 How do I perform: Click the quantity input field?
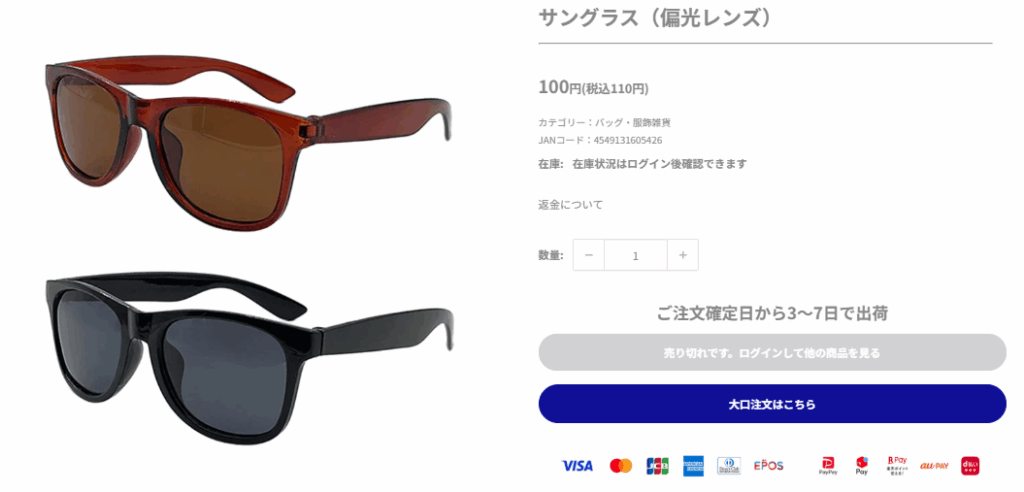636,255
